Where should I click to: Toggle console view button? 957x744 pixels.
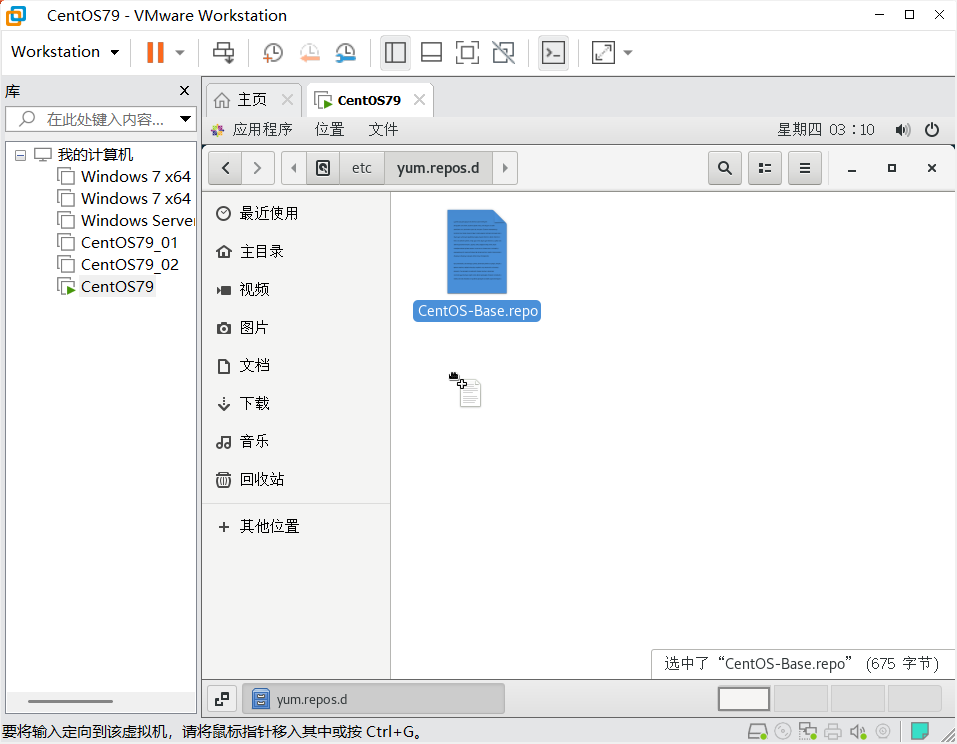coord(554,52)
